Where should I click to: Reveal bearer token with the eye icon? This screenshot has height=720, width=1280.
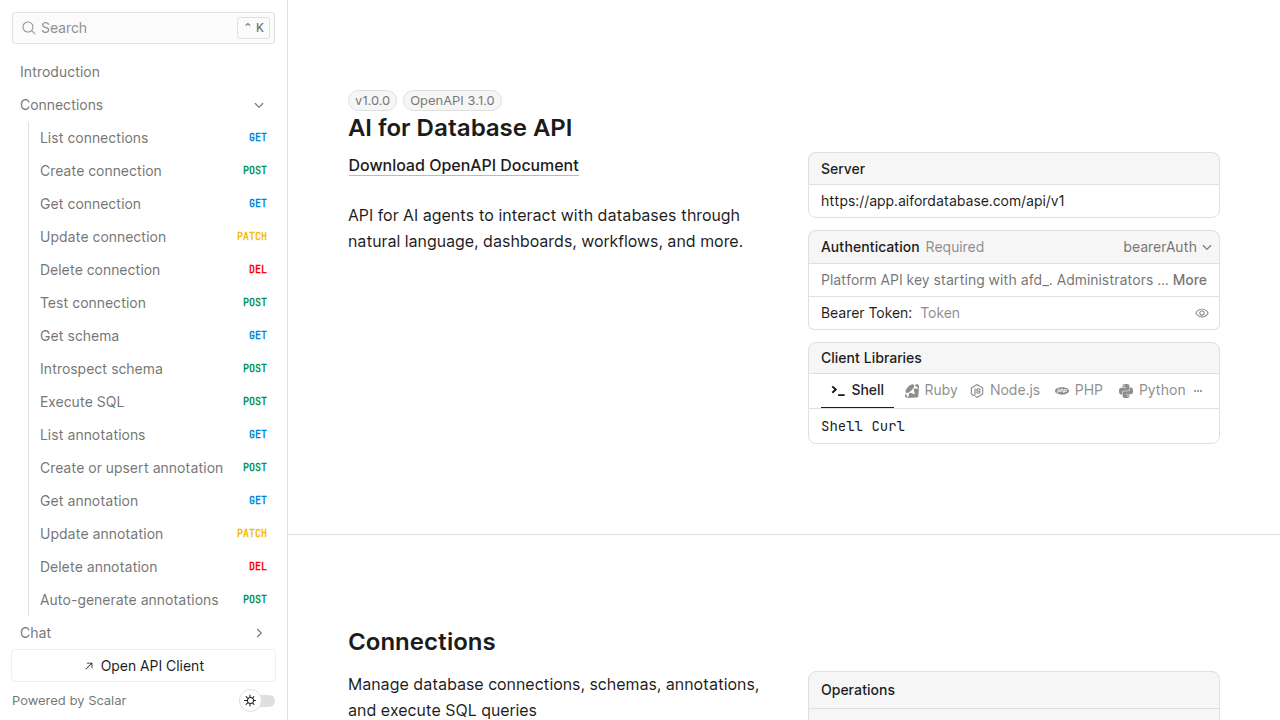coord(1202,313)
